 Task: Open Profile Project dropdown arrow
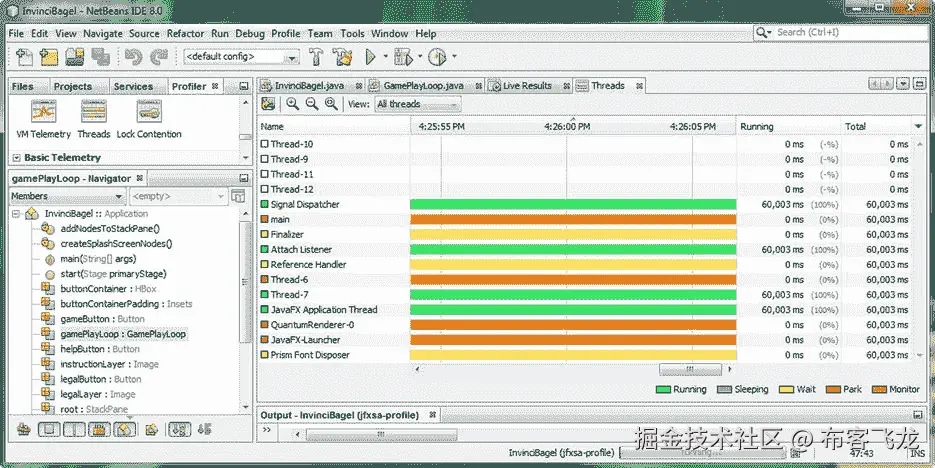pyautogui.click(x=454, y=57)
